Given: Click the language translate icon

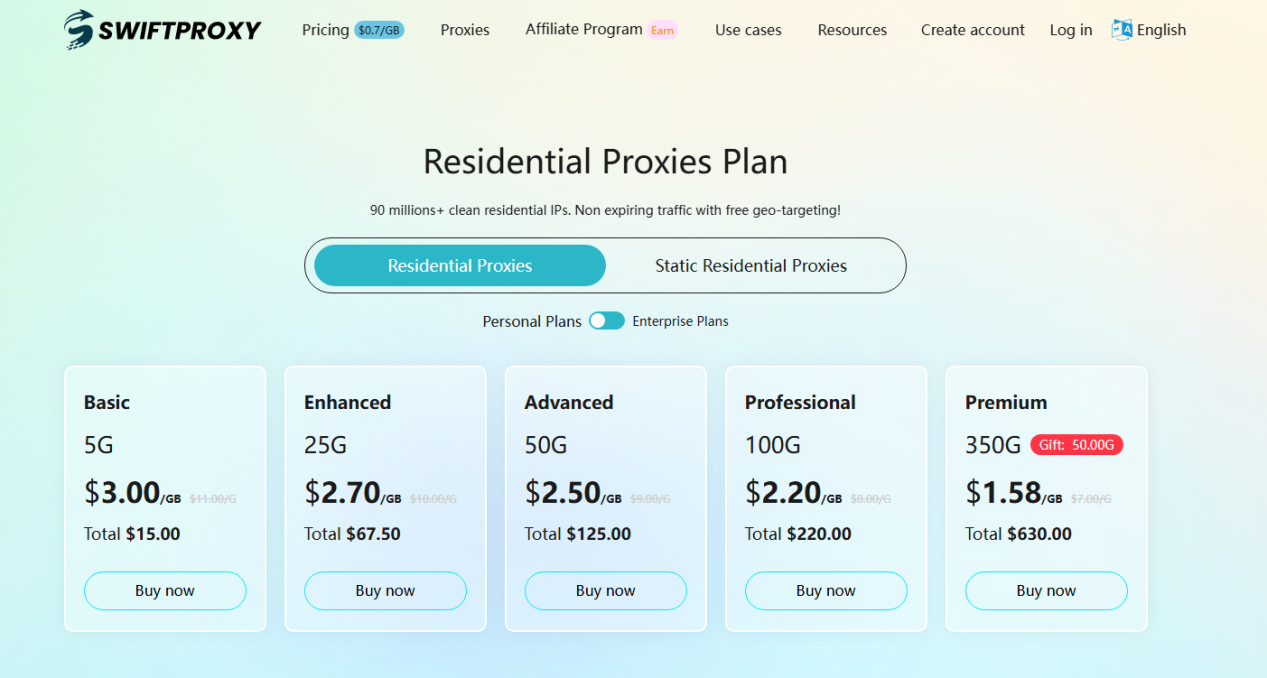Looking at the screenshot, I should (x=1122, y=30).
